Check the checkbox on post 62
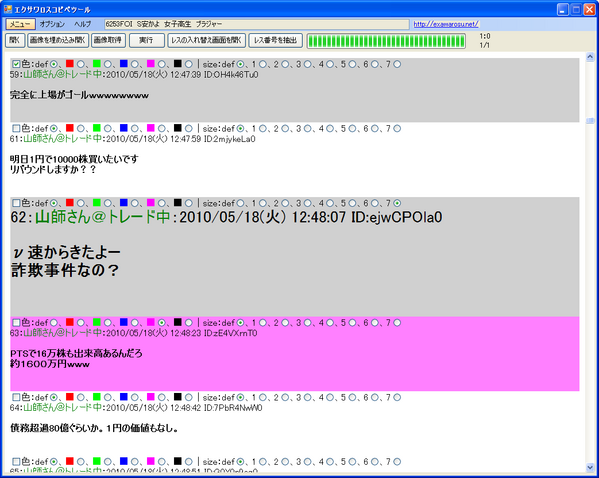The height and width of the screenshot is (478, 599). [x=16, y=203]
